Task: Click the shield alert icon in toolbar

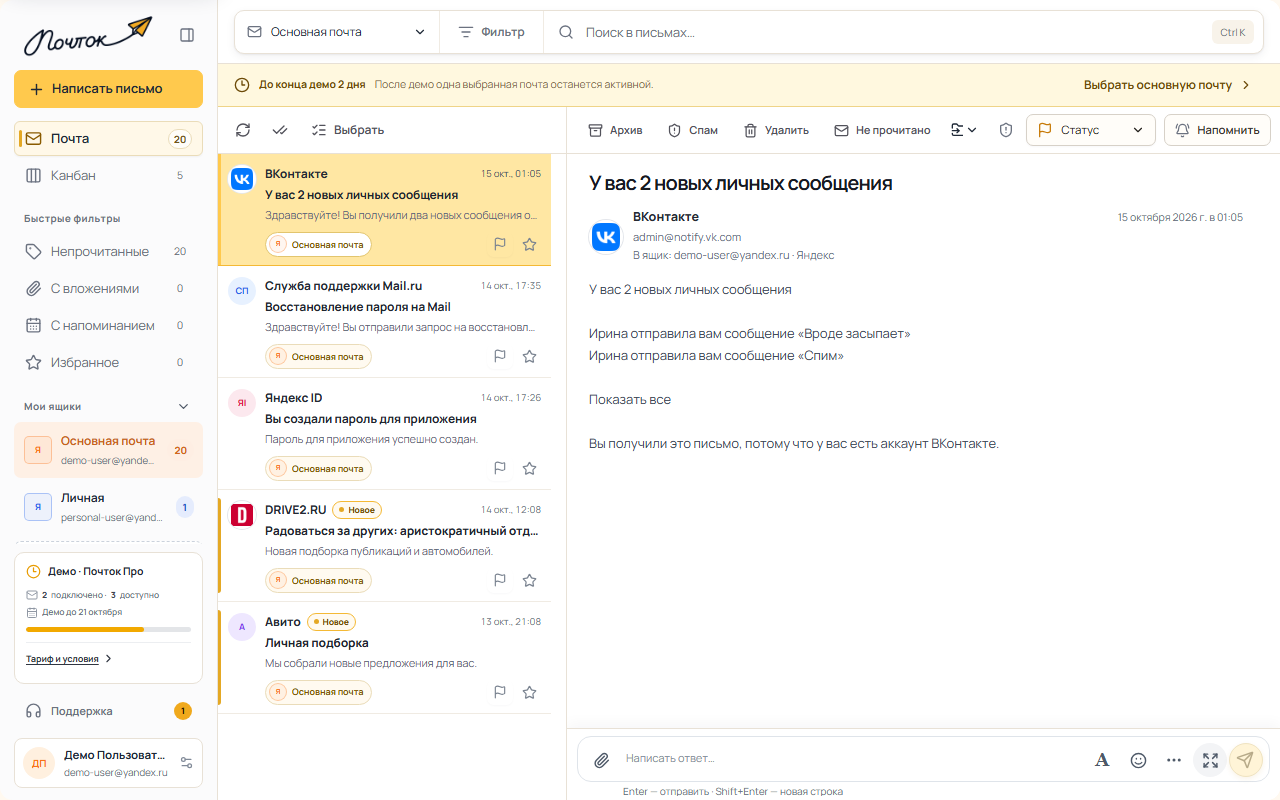Action: point(1006,130)
